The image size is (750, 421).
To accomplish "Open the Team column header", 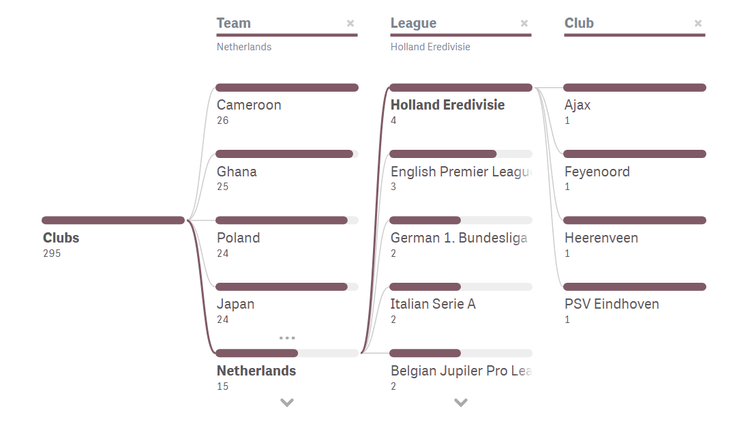I will point(234,23).
